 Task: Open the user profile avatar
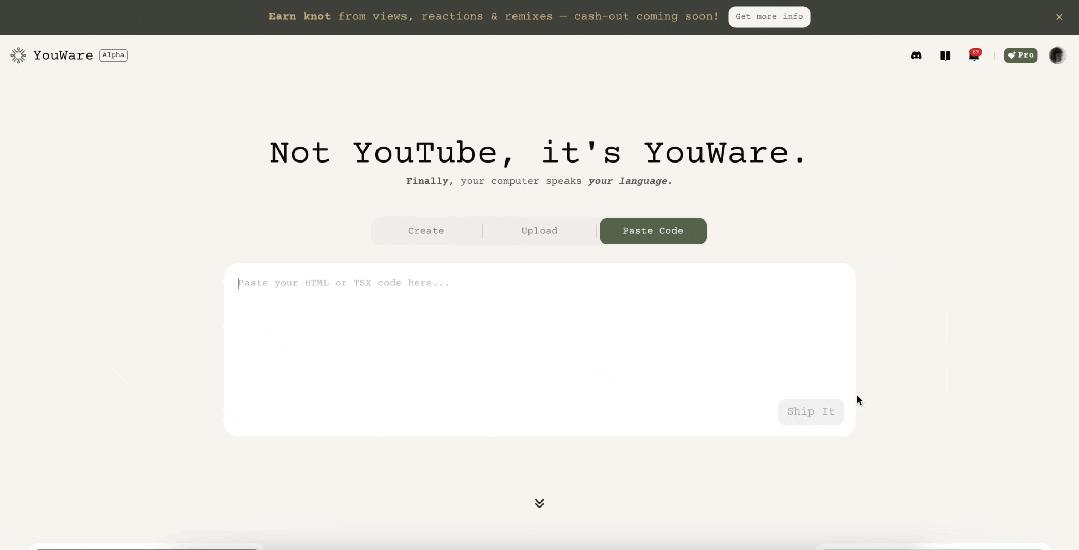click(x=1057, y=56)
